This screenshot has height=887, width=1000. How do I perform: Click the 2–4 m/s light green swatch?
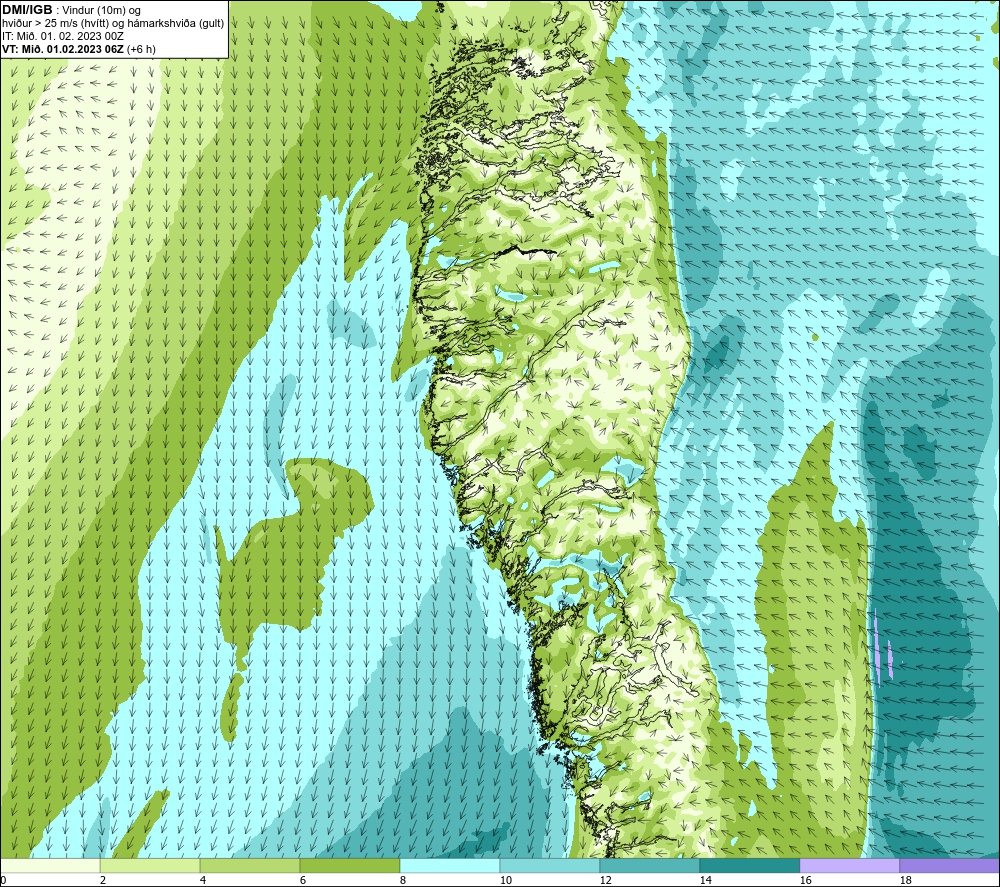coord(150,865)
